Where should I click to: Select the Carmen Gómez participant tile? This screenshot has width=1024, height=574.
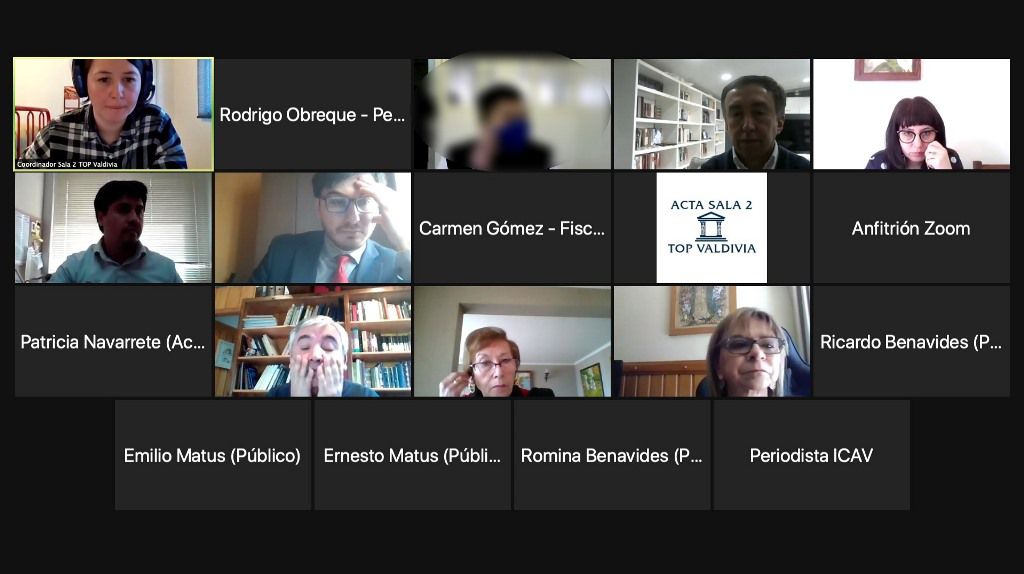(x=513, y=228)
